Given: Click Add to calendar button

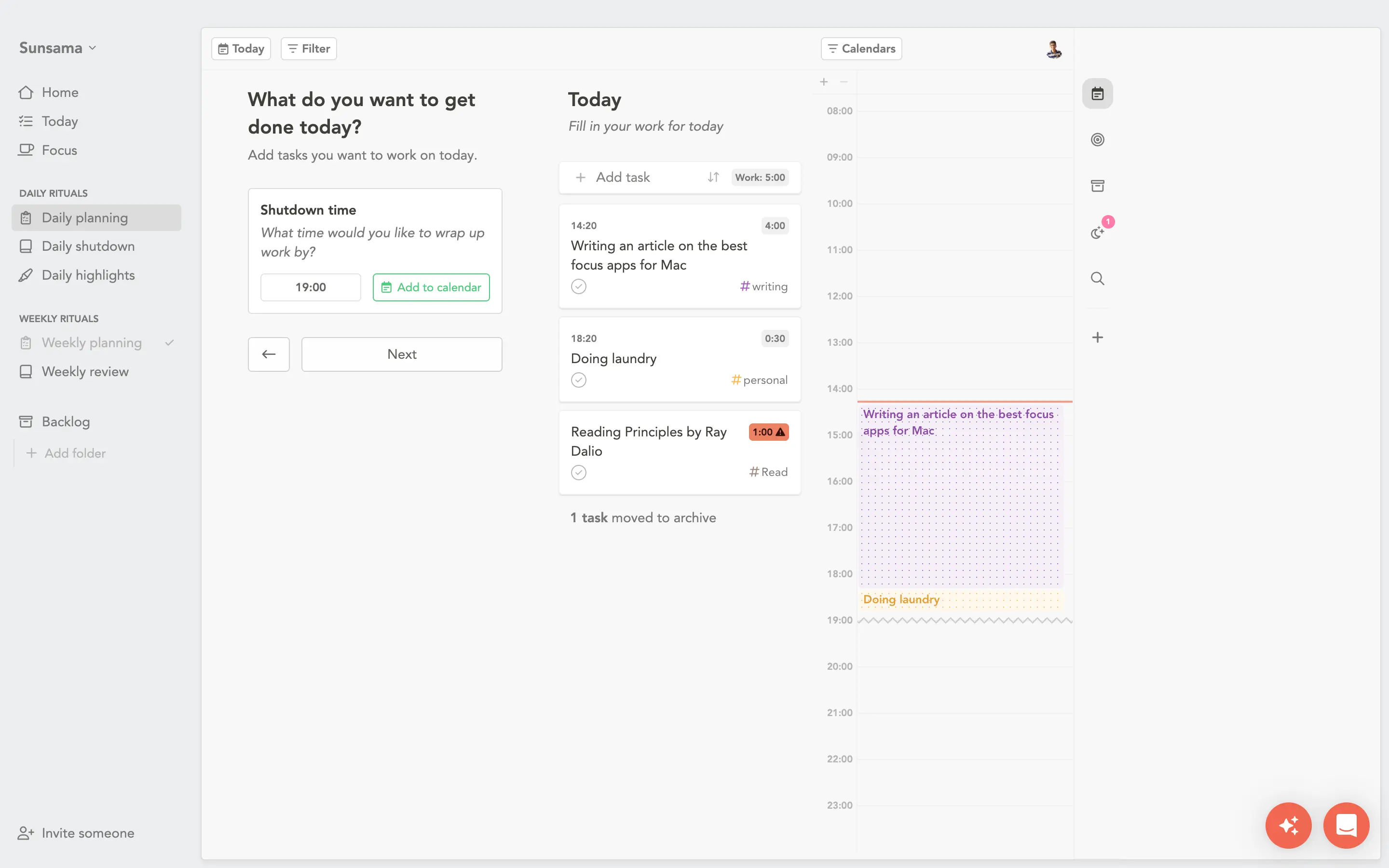Looking at the screenshot, I should coord(431,287).
